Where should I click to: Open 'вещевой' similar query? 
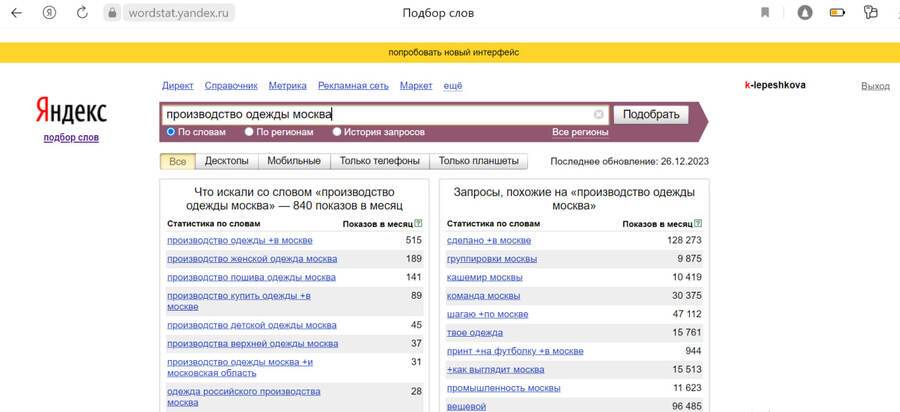click(x=467, y=406)
